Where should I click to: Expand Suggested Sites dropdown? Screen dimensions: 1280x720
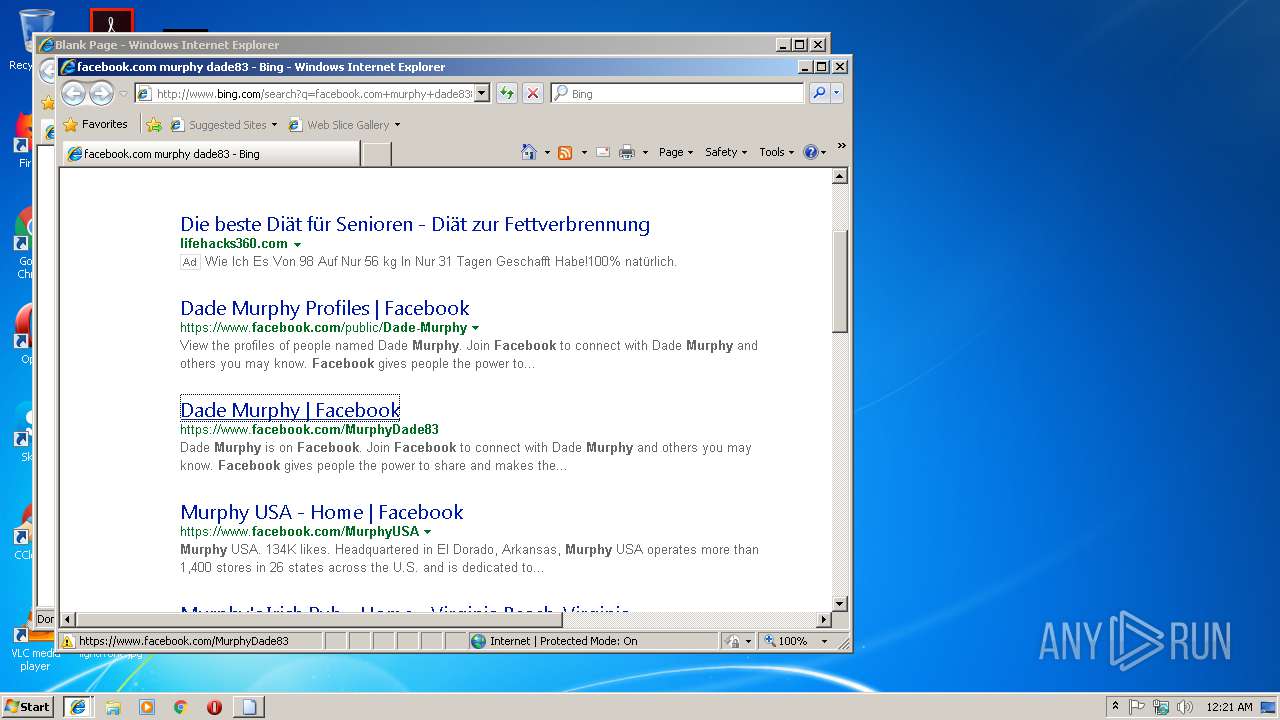pyautogui.click(x=274, y=125)
